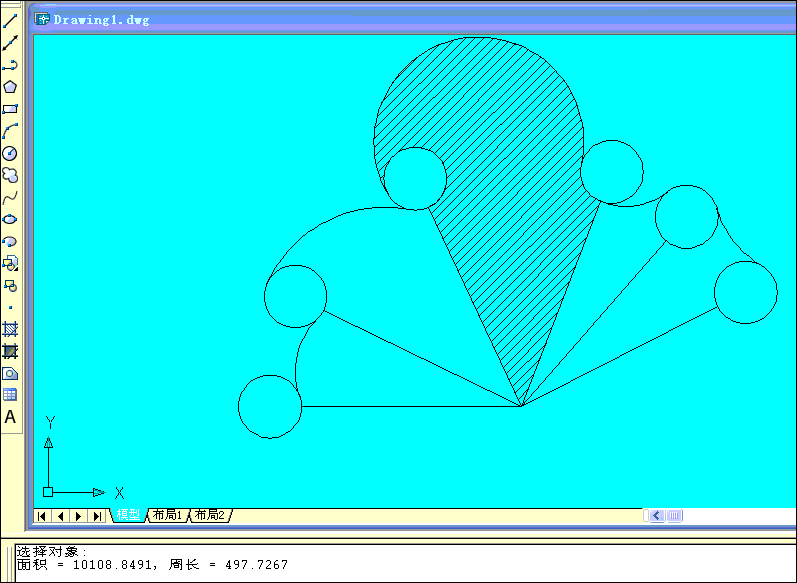This screenshot has width=797, height=583.
Task: Click the 选择对象 command line text
Action: click(x=52, y=551)
